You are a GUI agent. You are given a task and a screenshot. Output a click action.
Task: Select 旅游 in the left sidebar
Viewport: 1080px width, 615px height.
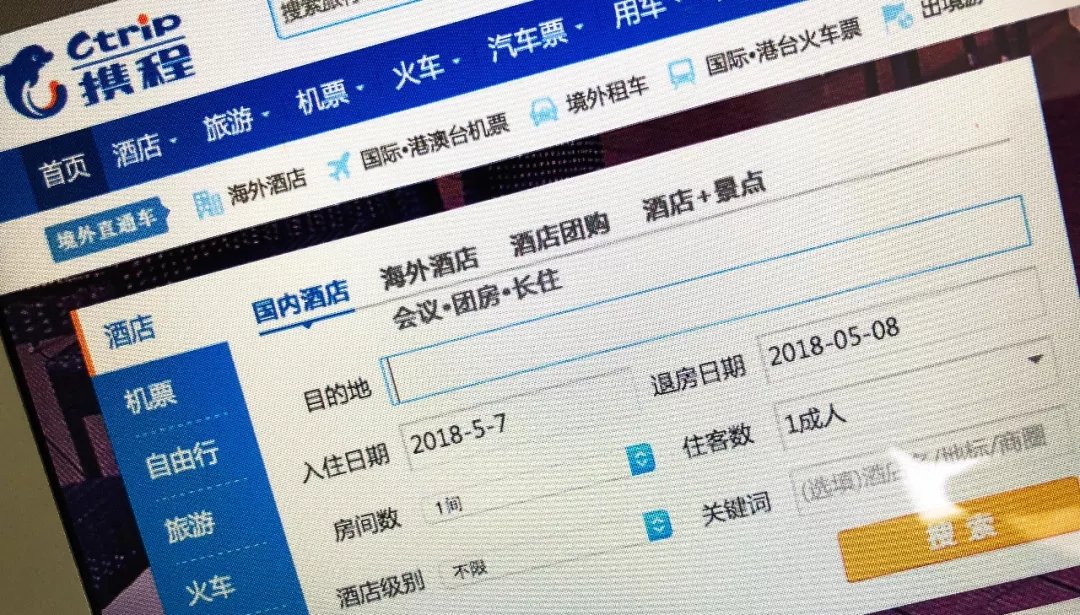[189, 530]
